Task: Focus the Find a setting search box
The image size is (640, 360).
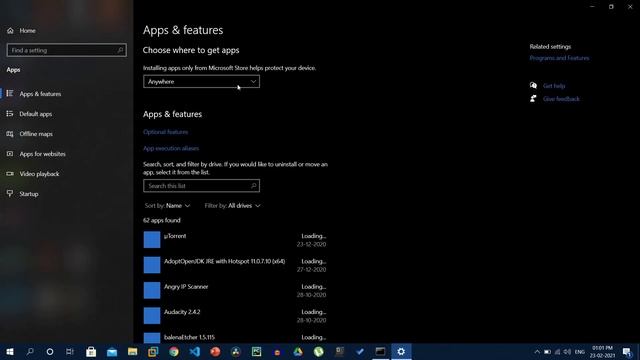Action: 67,50
